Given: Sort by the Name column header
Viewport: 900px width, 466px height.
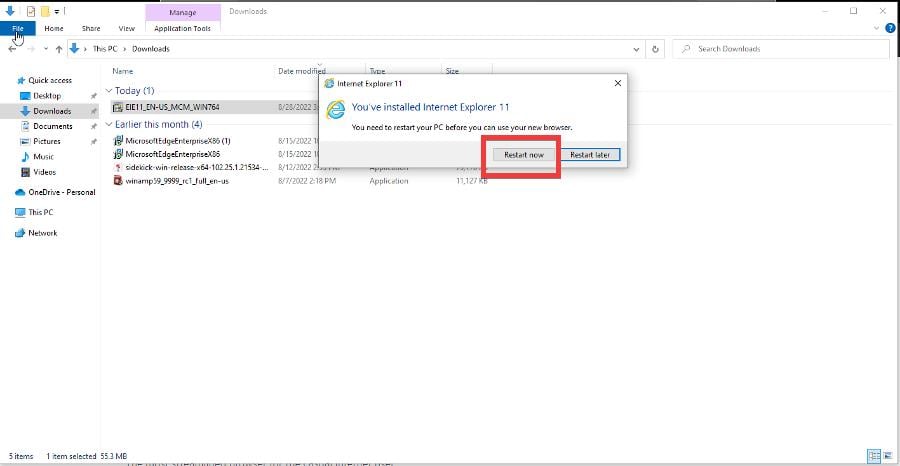Looking at the screenshot, I should click(x=122, y=71).
